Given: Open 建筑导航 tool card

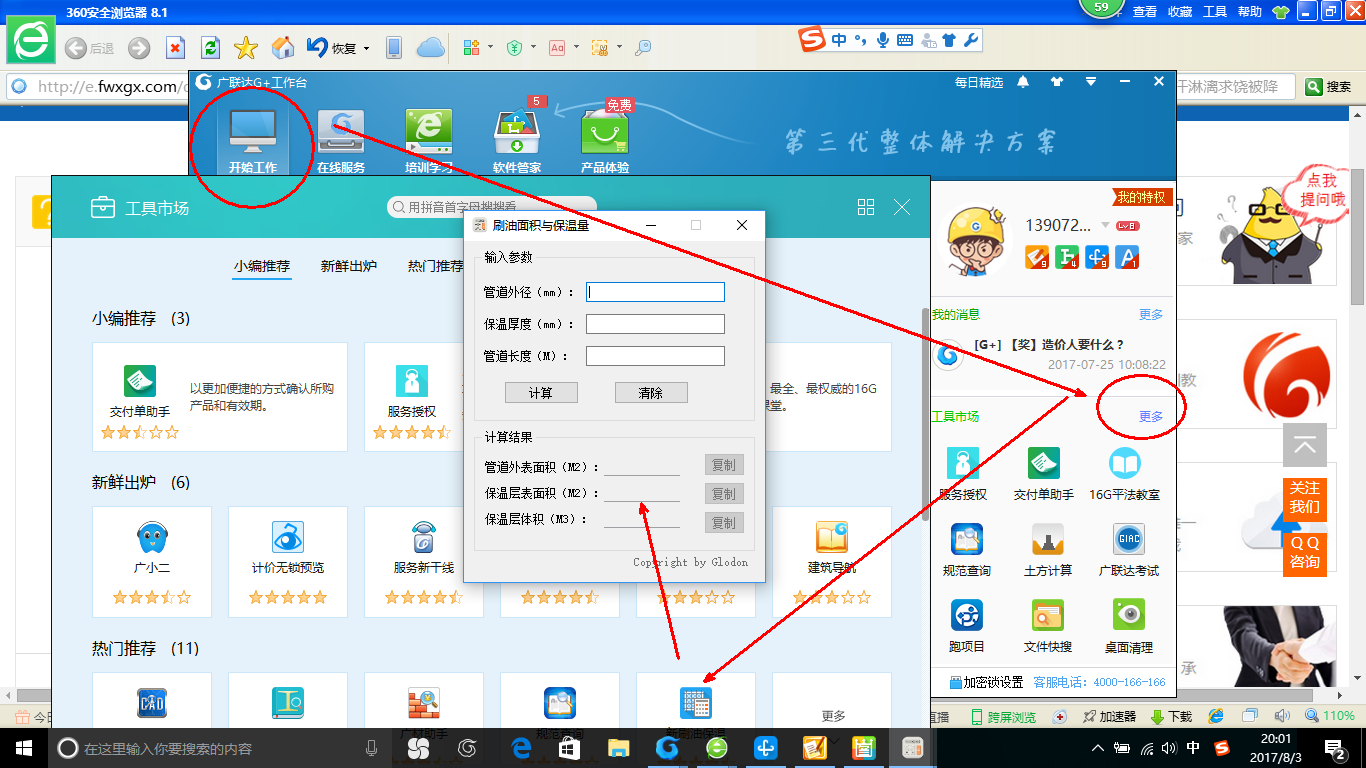Looking at the screenshot, I should [x=832, y=561].
